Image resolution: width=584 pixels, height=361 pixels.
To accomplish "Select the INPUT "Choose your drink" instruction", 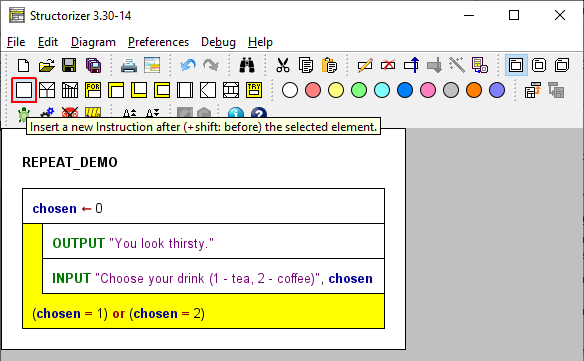I will pyautogui.click(x=213, y=276).
